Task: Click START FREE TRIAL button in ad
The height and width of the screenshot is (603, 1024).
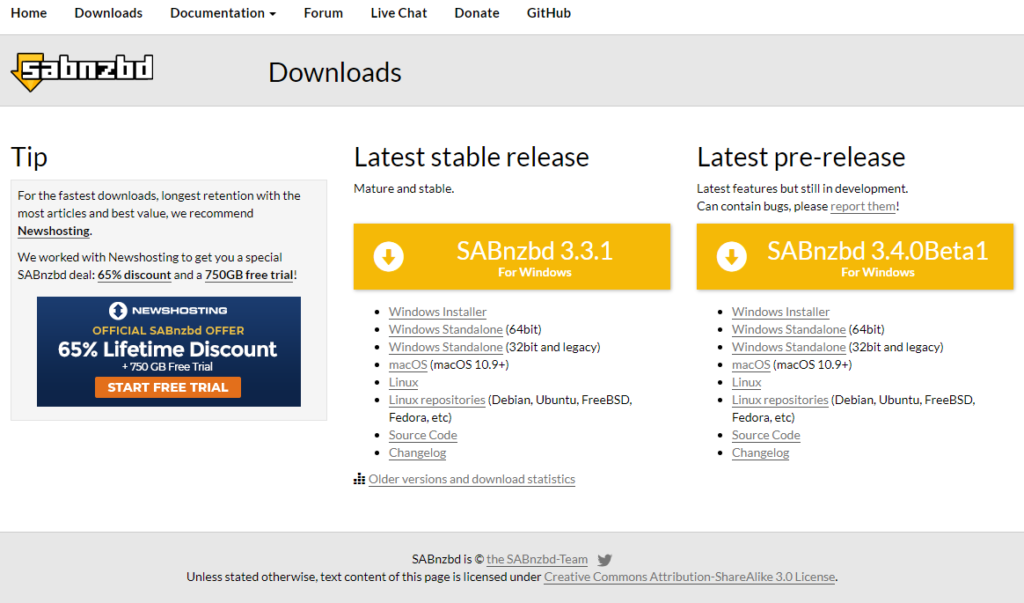Action: (x=168, y=387)
